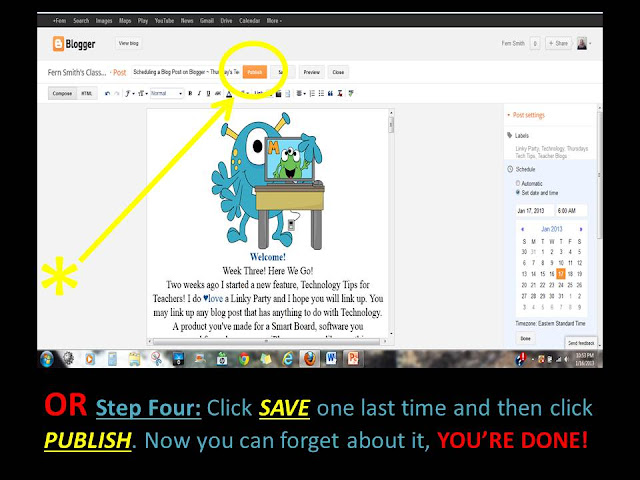Click Send feedback button
Viewport: 640px width, 480px height.
[x=581, y=343]
